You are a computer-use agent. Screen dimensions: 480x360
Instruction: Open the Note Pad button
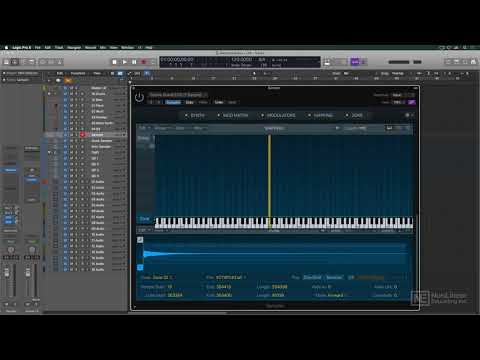pos(456,62)
